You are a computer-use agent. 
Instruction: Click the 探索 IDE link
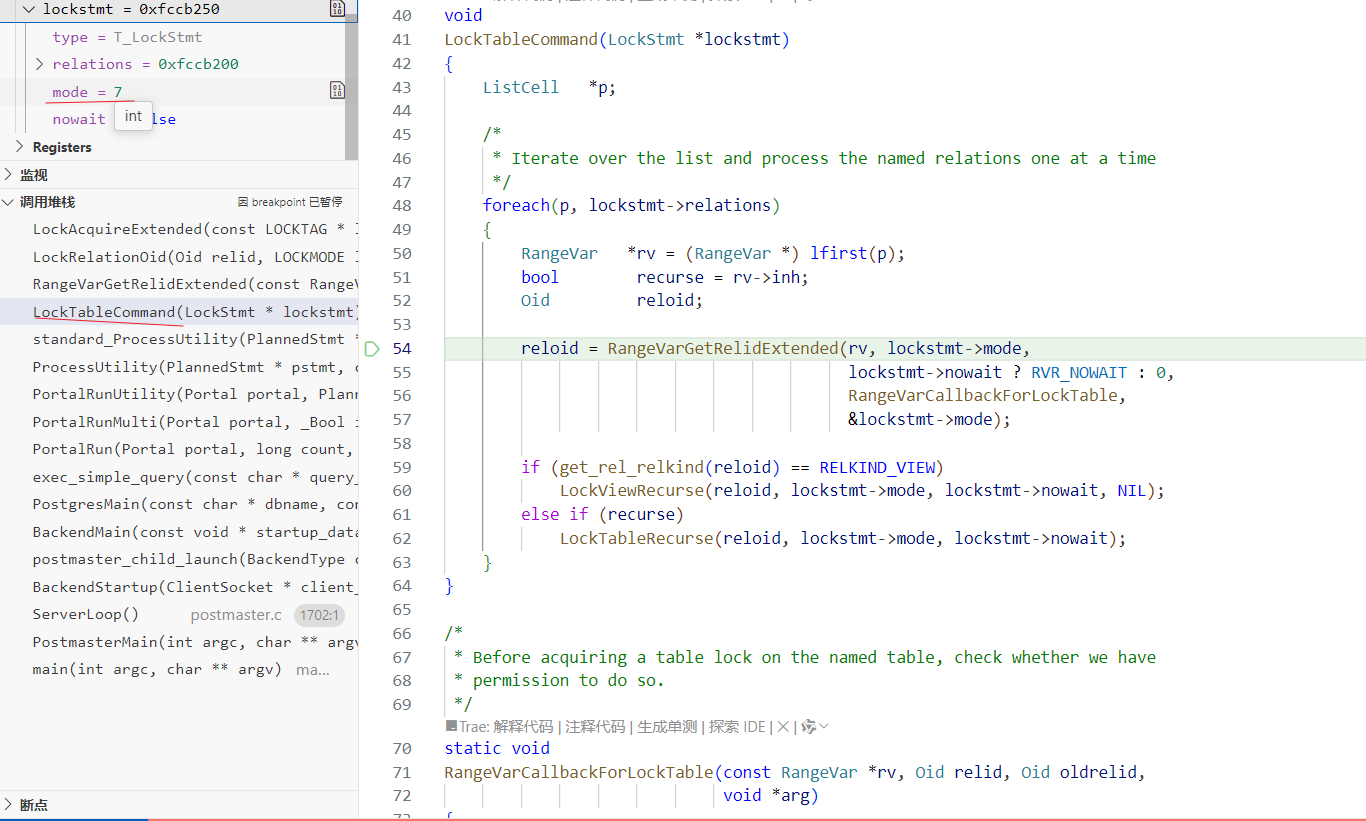pos(737,727)
